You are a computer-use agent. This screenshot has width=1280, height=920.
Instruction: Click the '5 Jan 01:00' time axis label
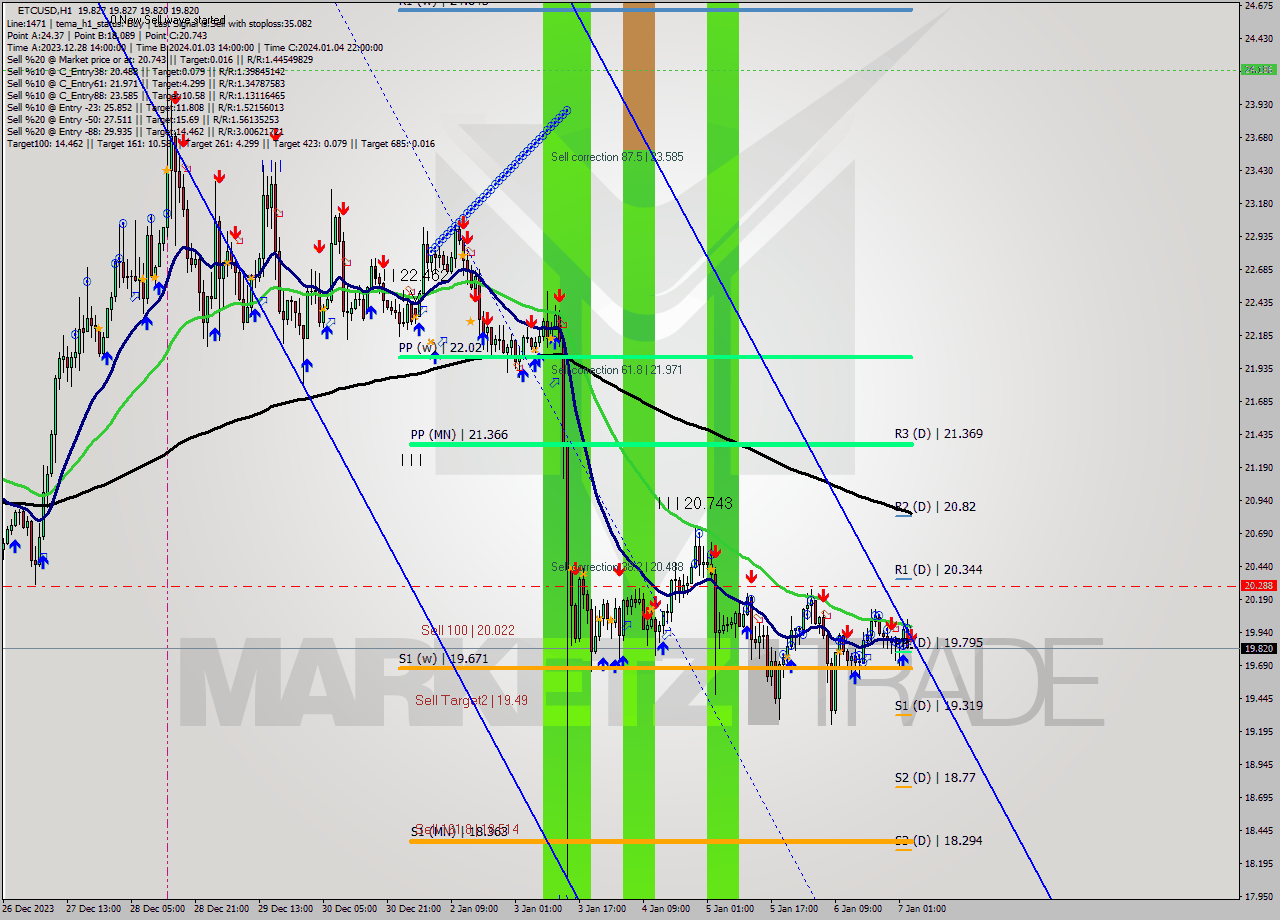tap(729, 909)
